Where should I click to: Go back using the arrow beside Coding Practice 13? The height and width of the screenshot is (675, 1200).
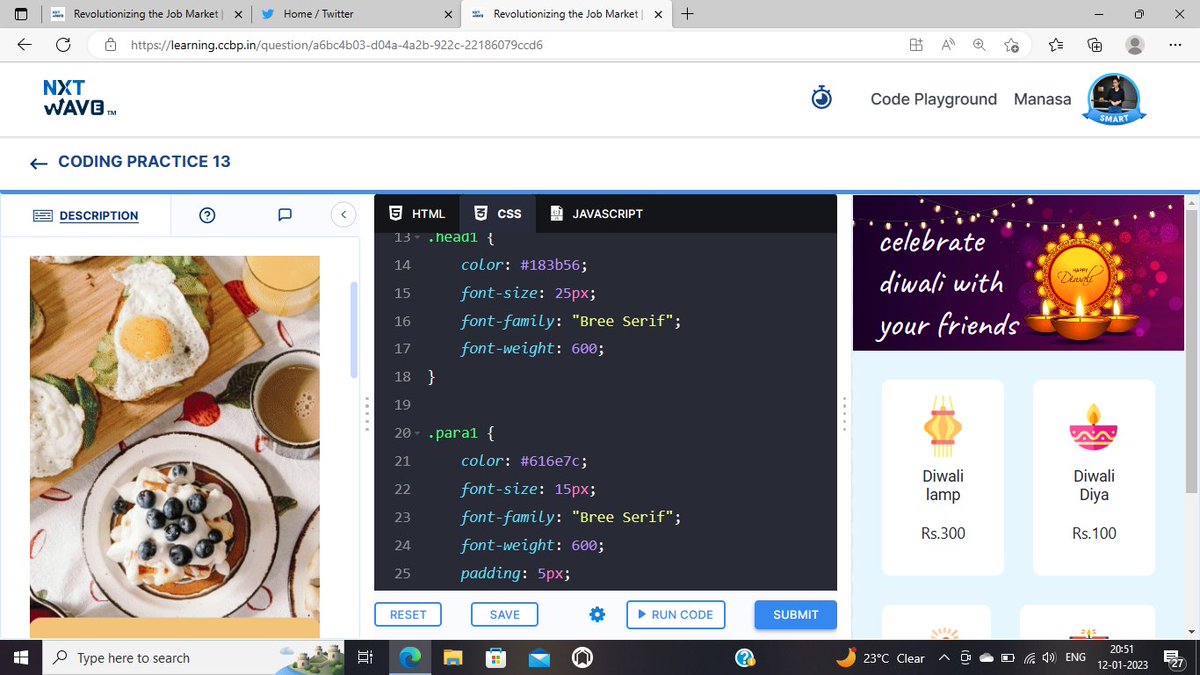(38, 162)
